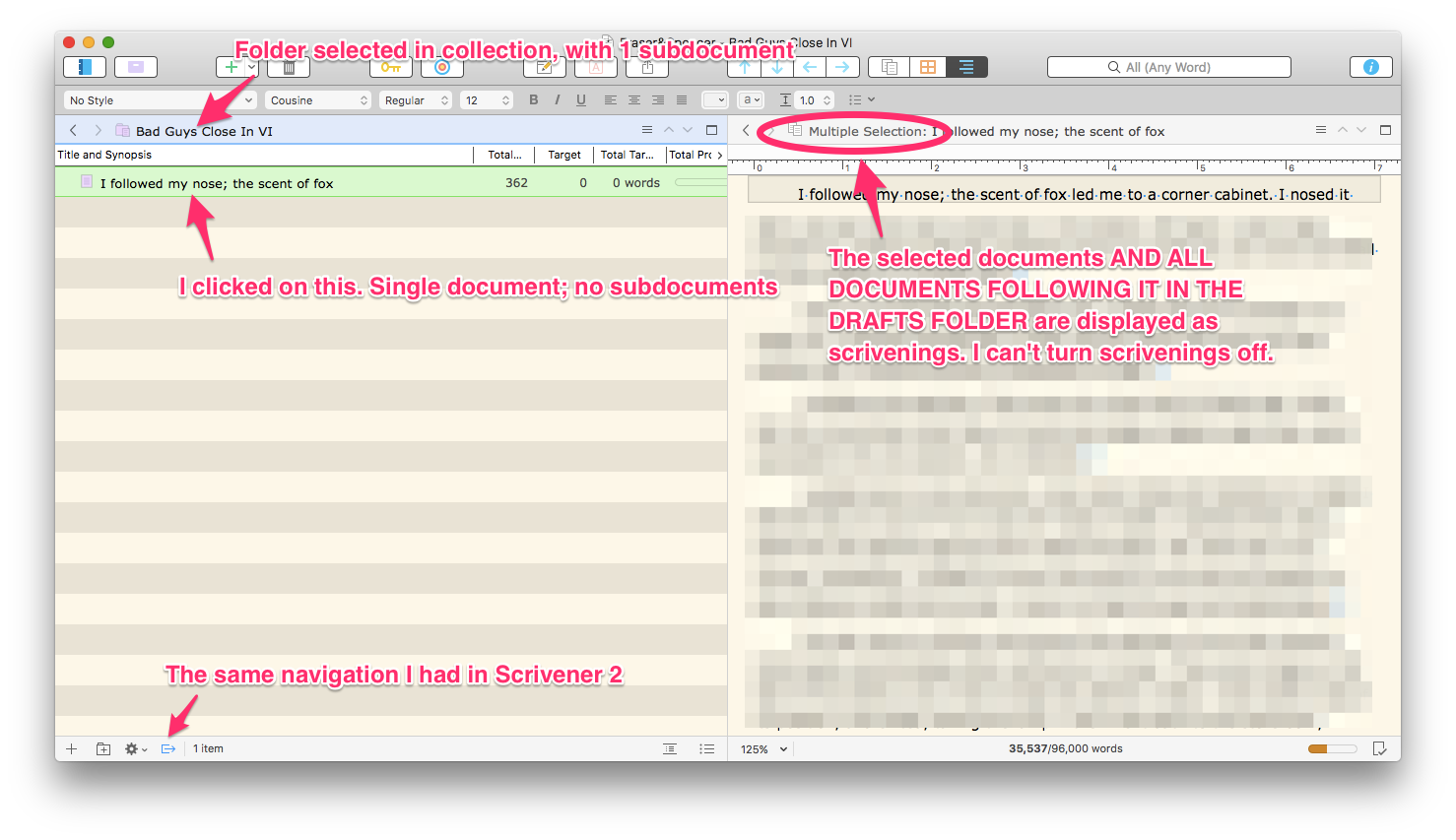Click the 362 total word count cell
Screen dimensions: 1456x840
[516, 183]
